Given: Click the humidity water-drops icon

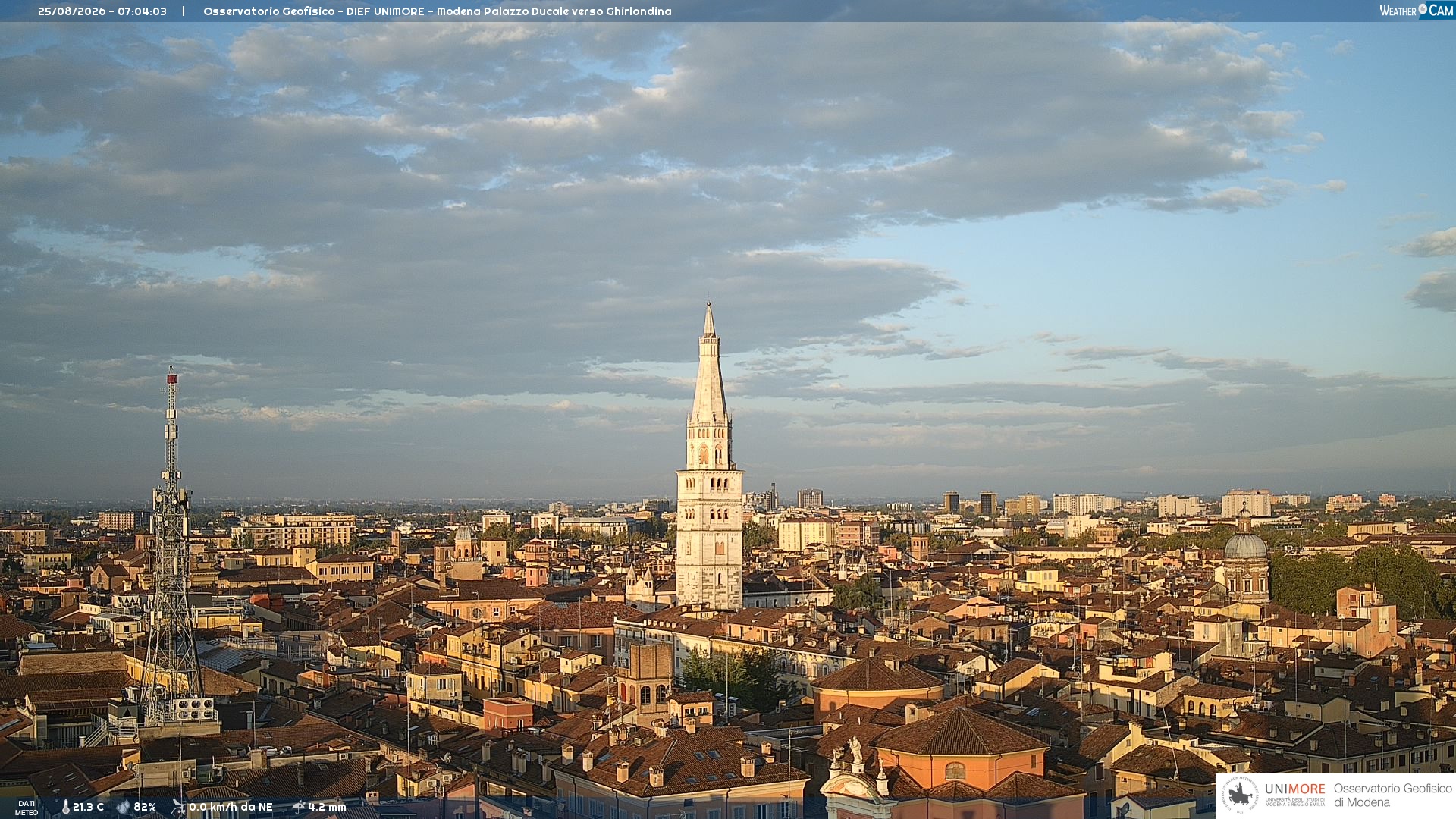Looking at the screenshot, I should 123,807.
